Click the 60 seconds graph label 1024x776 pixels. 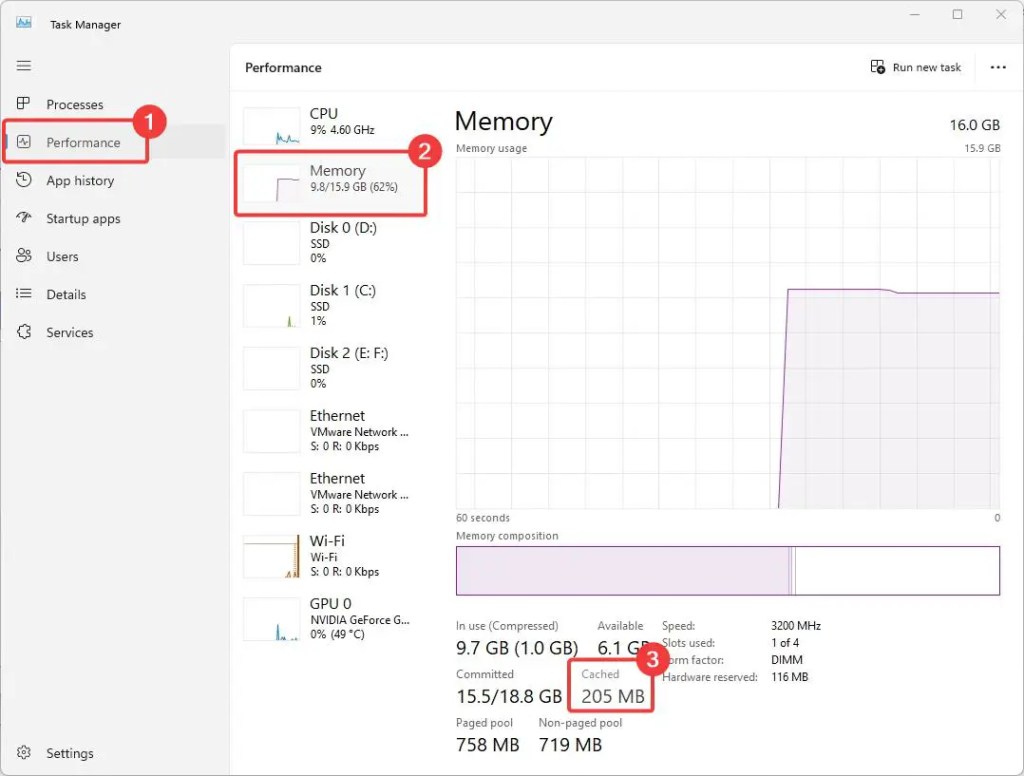[x=483, y=518]
